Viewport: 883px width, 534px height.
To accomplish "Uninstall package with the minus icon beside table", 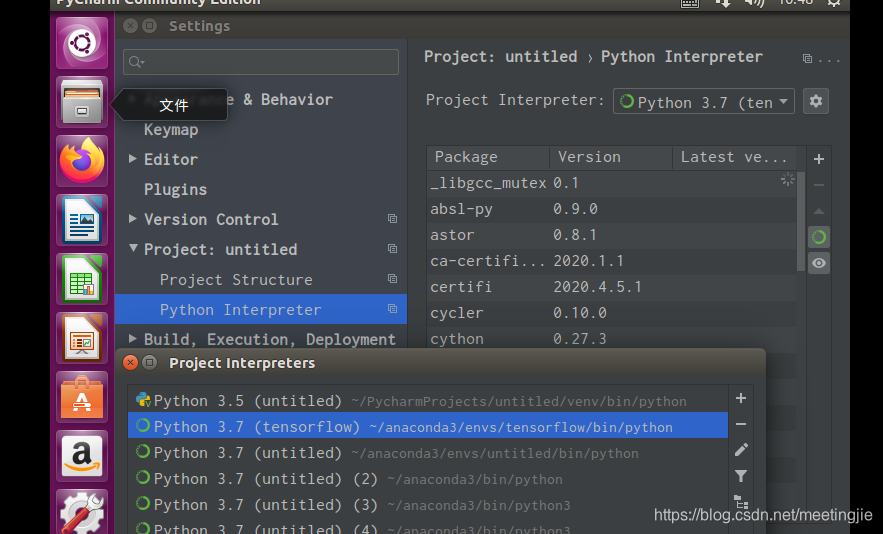I will tap(819, 185).
